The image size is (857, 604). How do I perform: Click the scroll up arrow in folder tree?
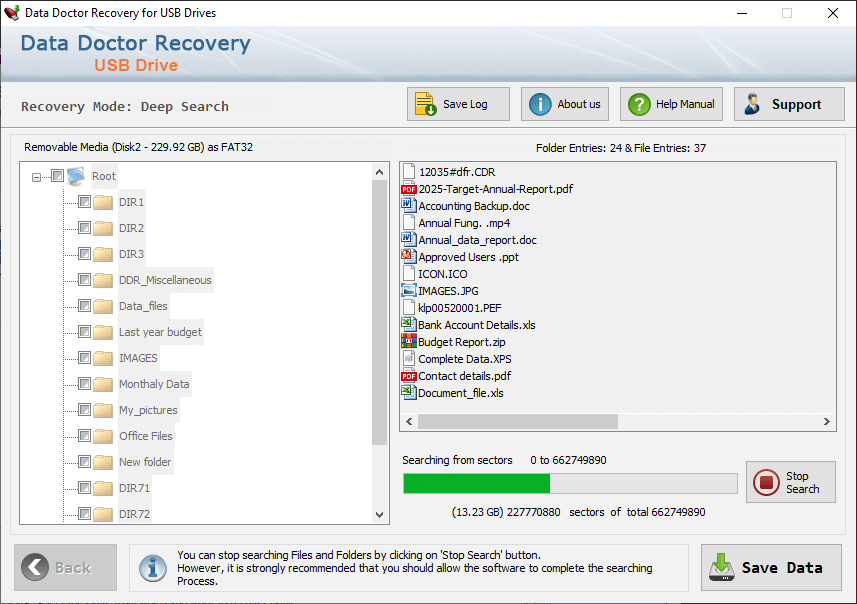(x=379, y=172)
